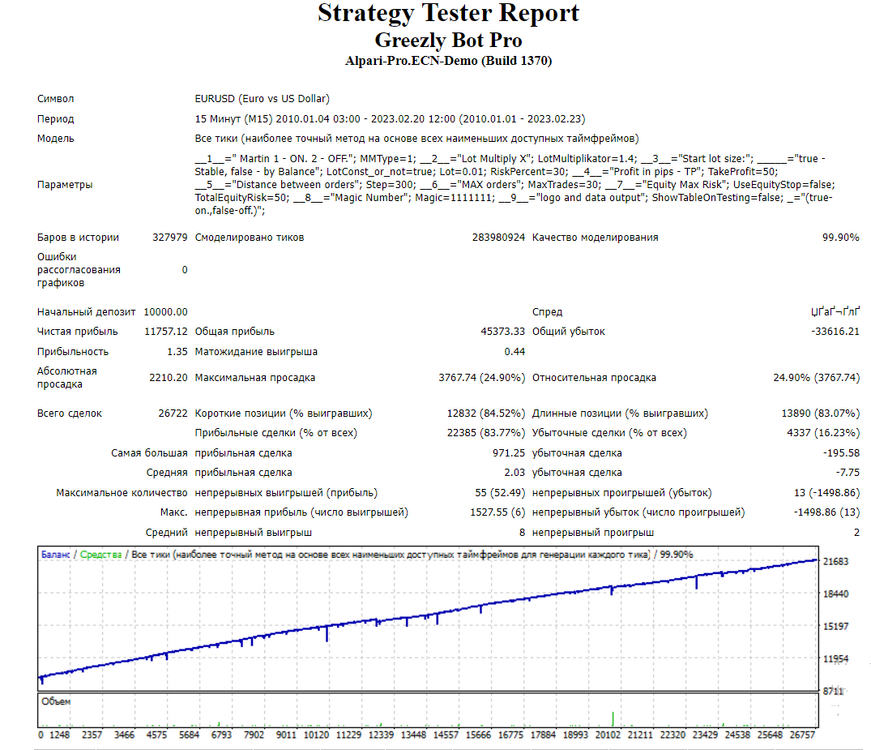This screenshot has width=871, height=750.
Task: Click average loss trade '-7.75'
Action: (847, 472)
